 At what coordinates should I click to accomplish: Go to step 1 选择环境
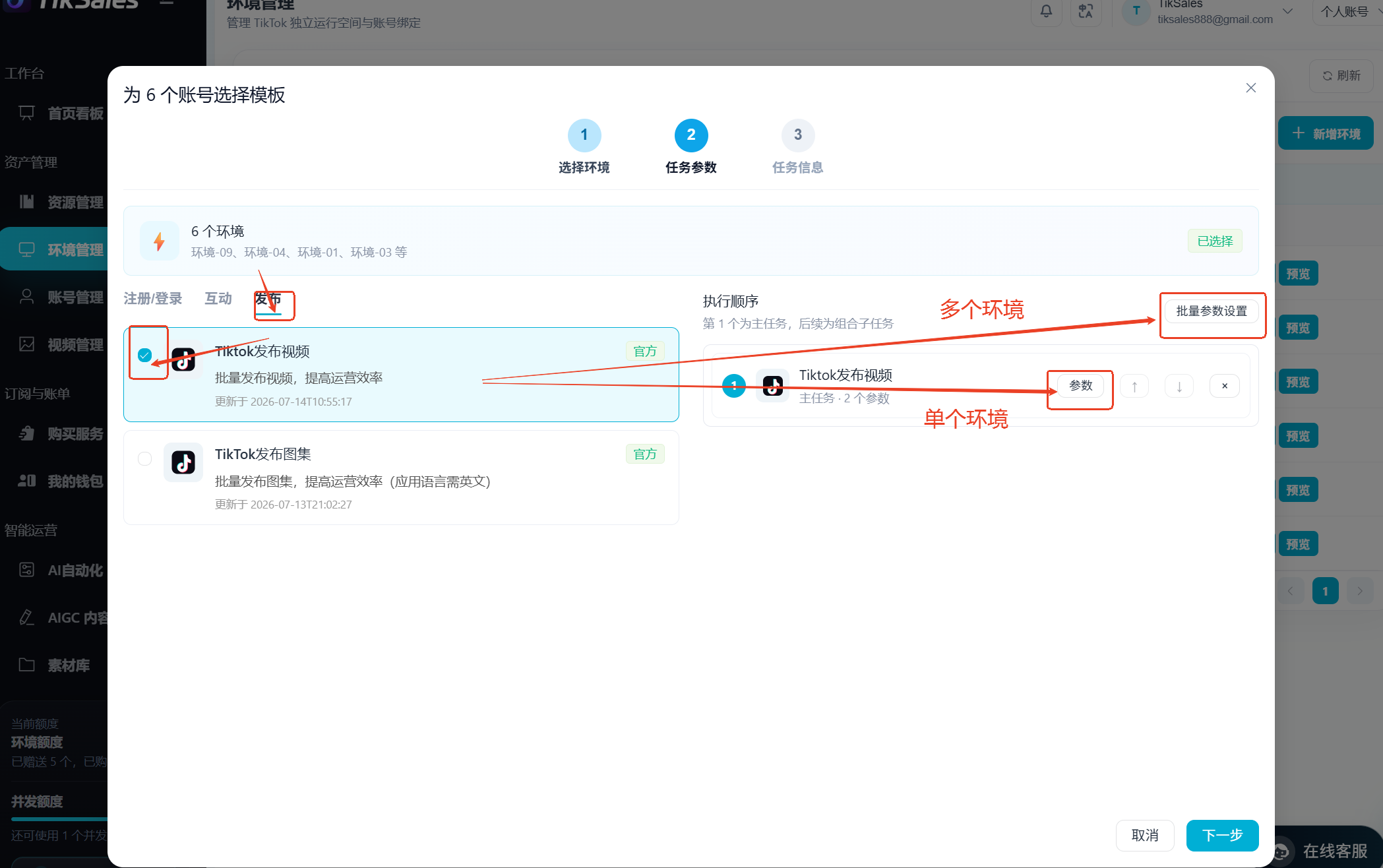[584, 135]
